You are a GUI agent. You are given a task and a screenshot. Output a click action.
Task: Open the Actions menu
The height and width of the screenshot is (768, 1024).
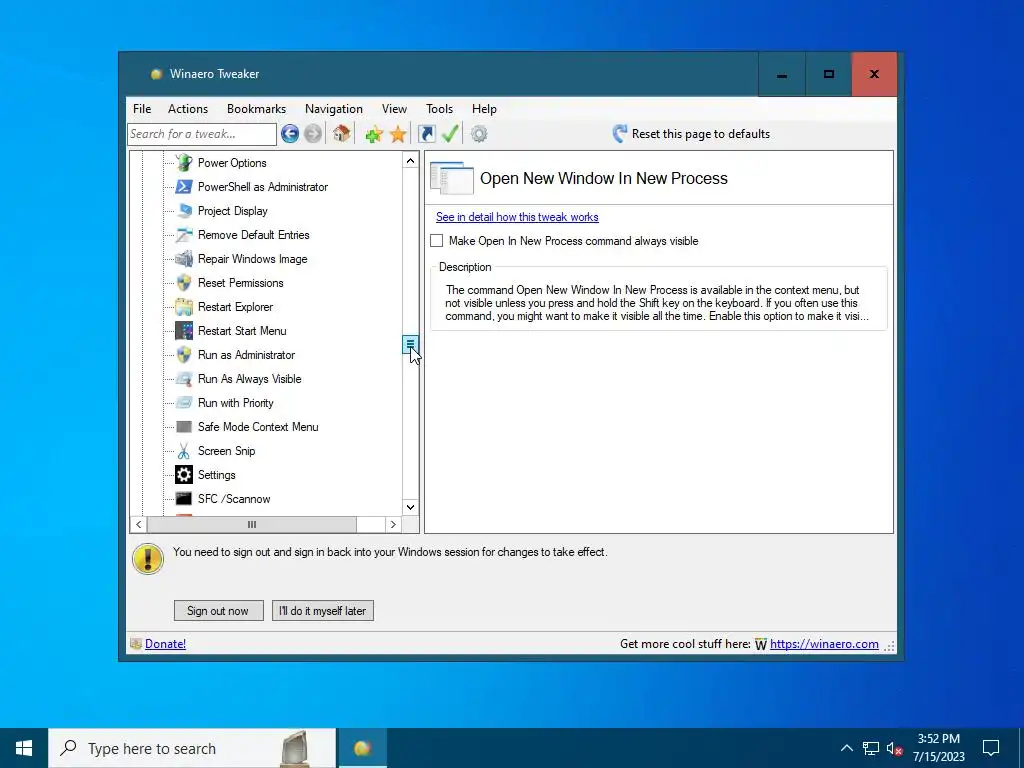click(x=188, y=109)
